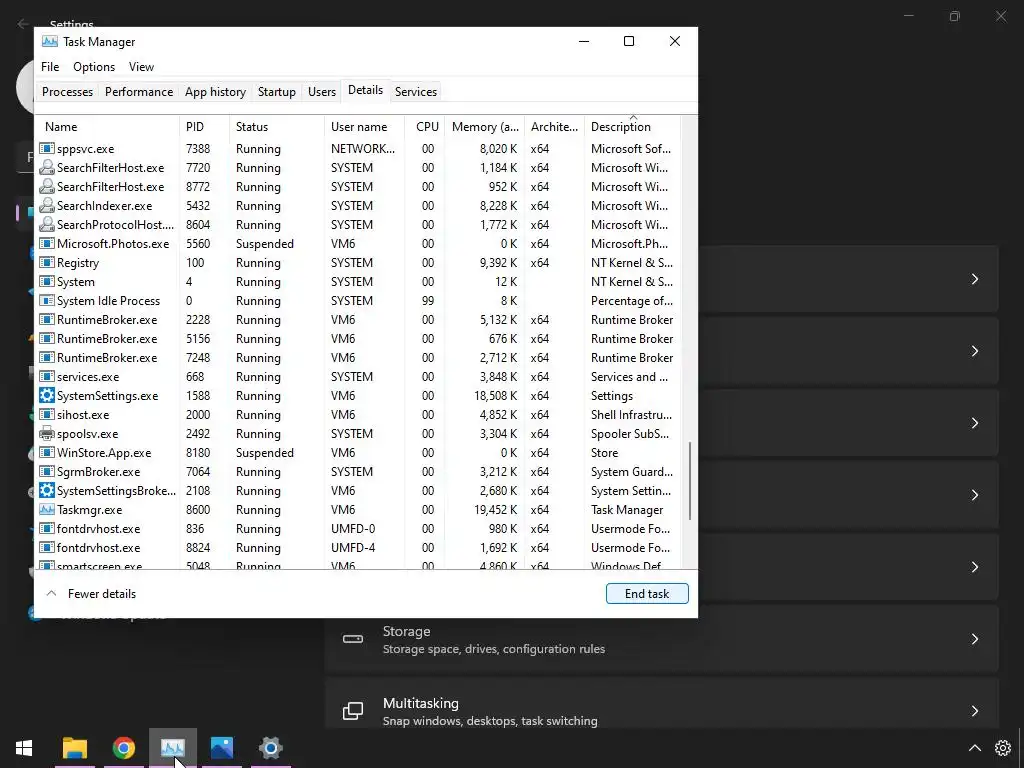
Task: Sort by the Status column header
Action: tap(277, 127)
